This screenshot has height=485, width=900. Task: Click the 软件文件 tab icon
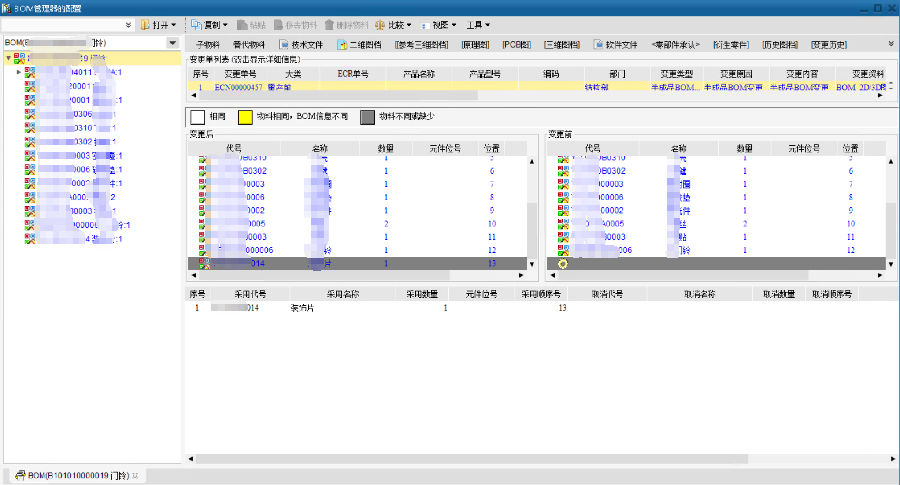(599, 44)
